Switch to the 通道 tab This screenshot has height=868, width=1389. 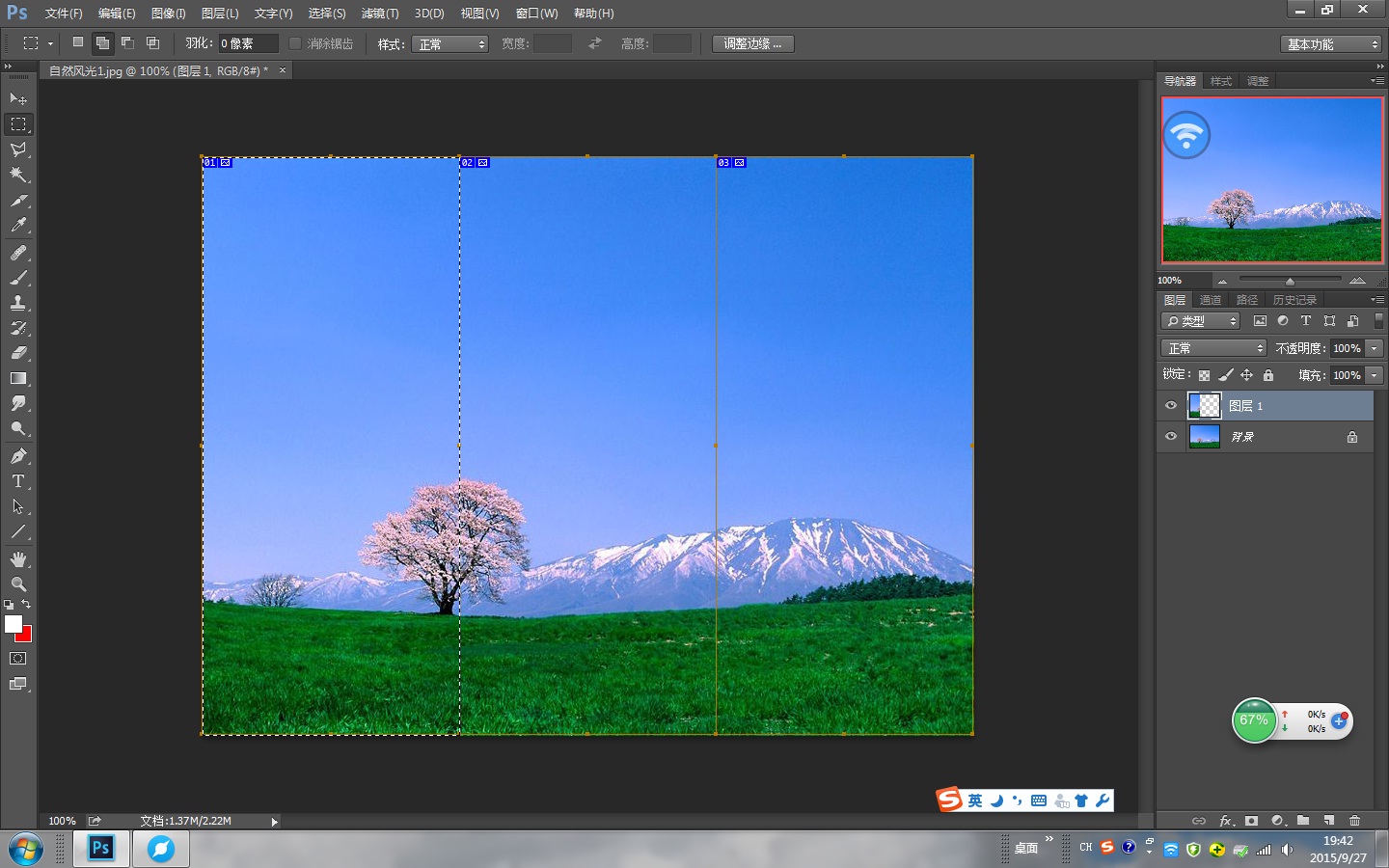coord(1211,300)
